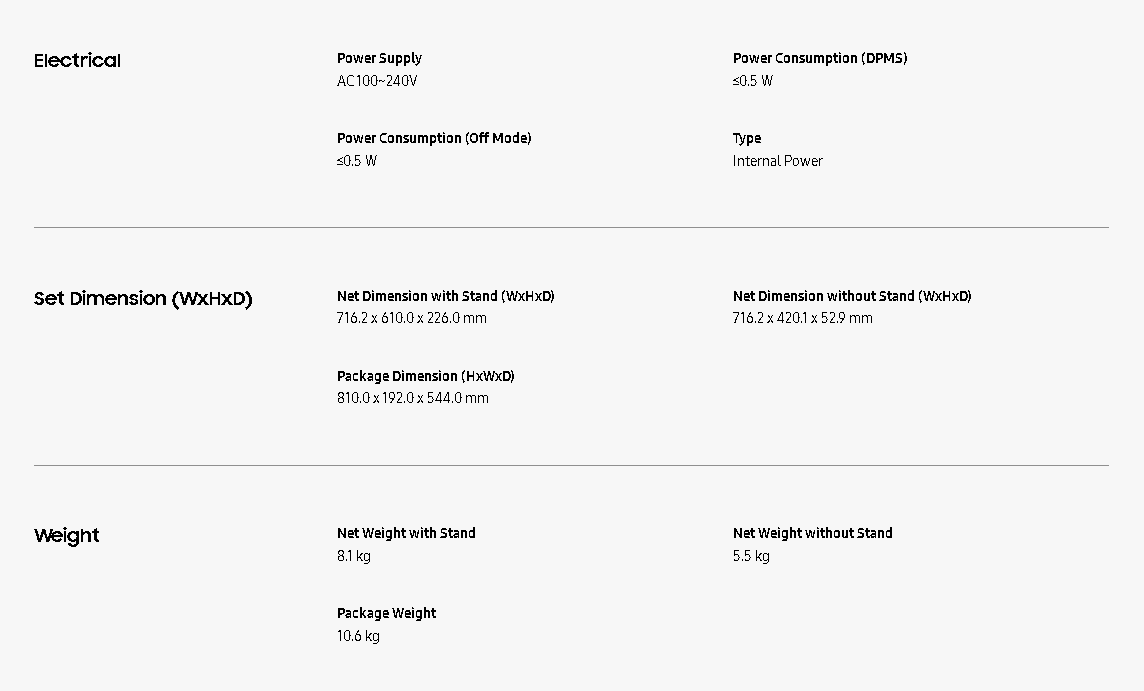Viewport: 1144px width, 691px height.
Task: Click the Package Dimension (HxWxD) label
Action: [425, 376]
